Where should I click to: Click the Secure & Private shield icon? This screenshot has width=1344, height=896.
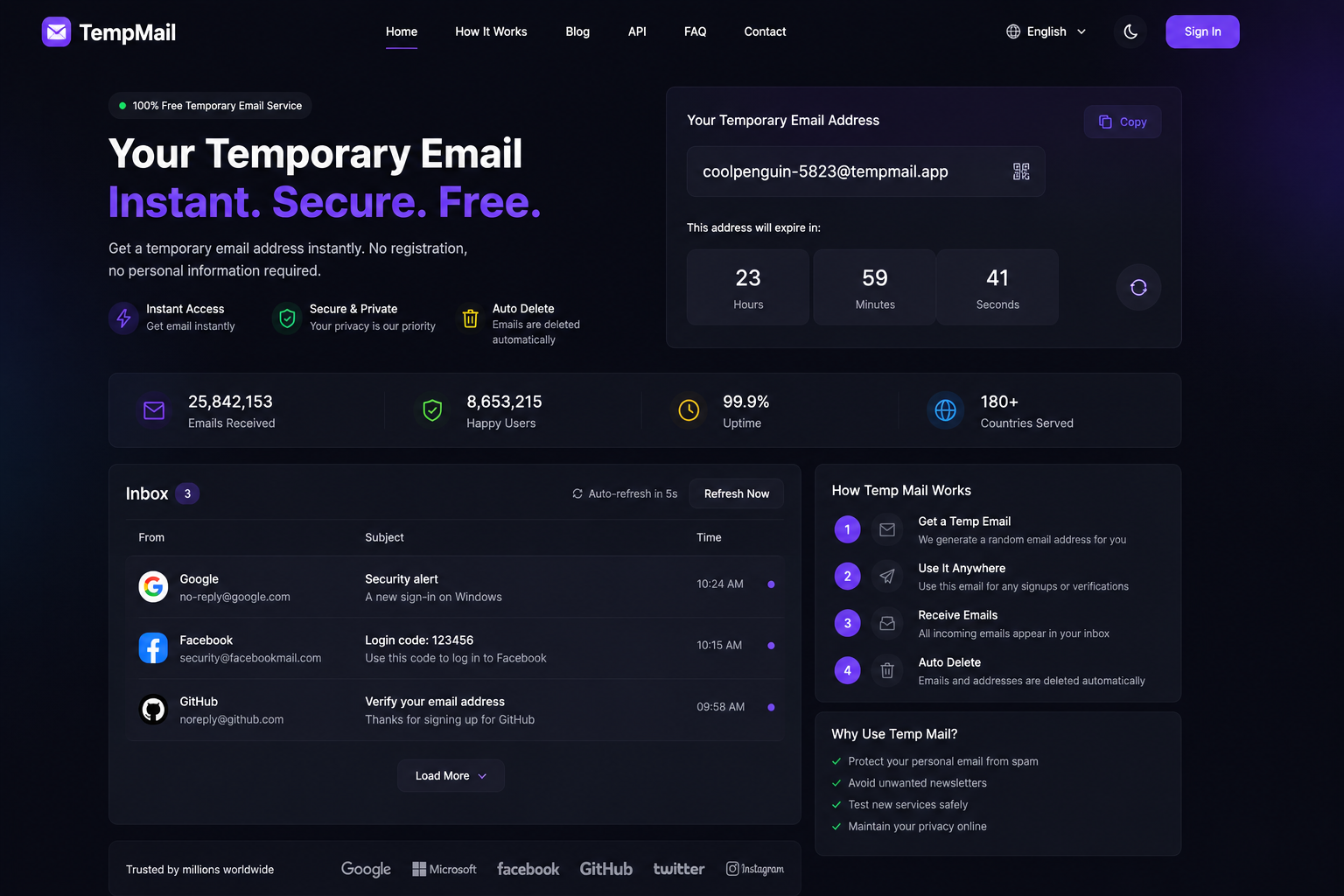(287, 318)
